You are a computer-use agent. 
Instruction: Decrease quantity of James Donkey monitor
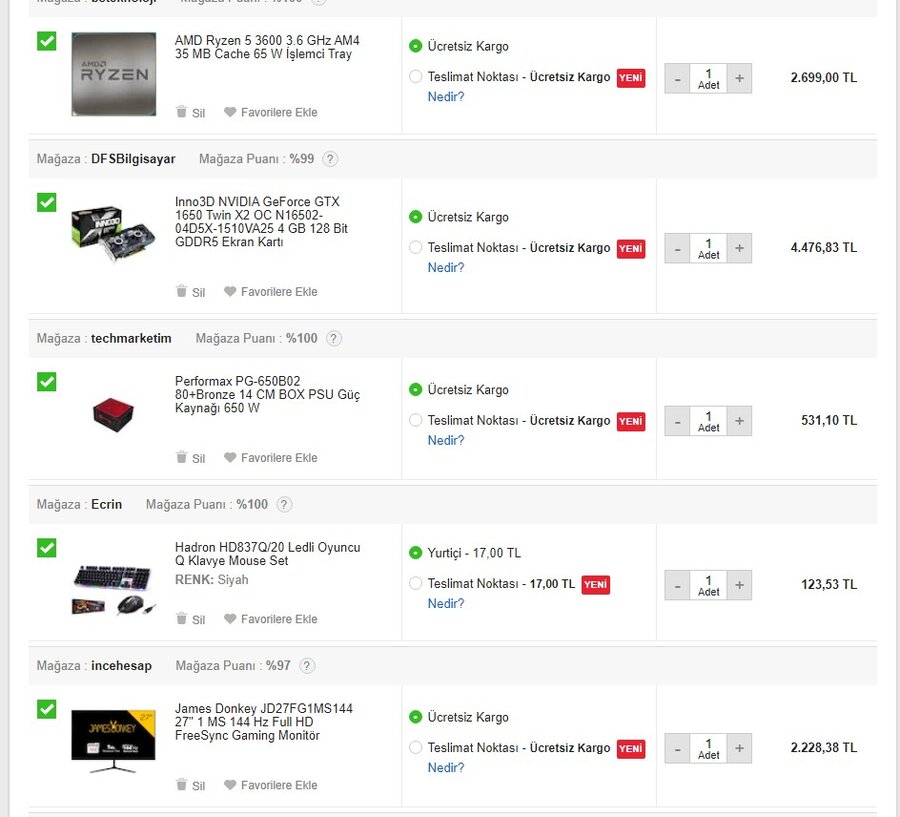pyautogui.click(x=677, y=749)
